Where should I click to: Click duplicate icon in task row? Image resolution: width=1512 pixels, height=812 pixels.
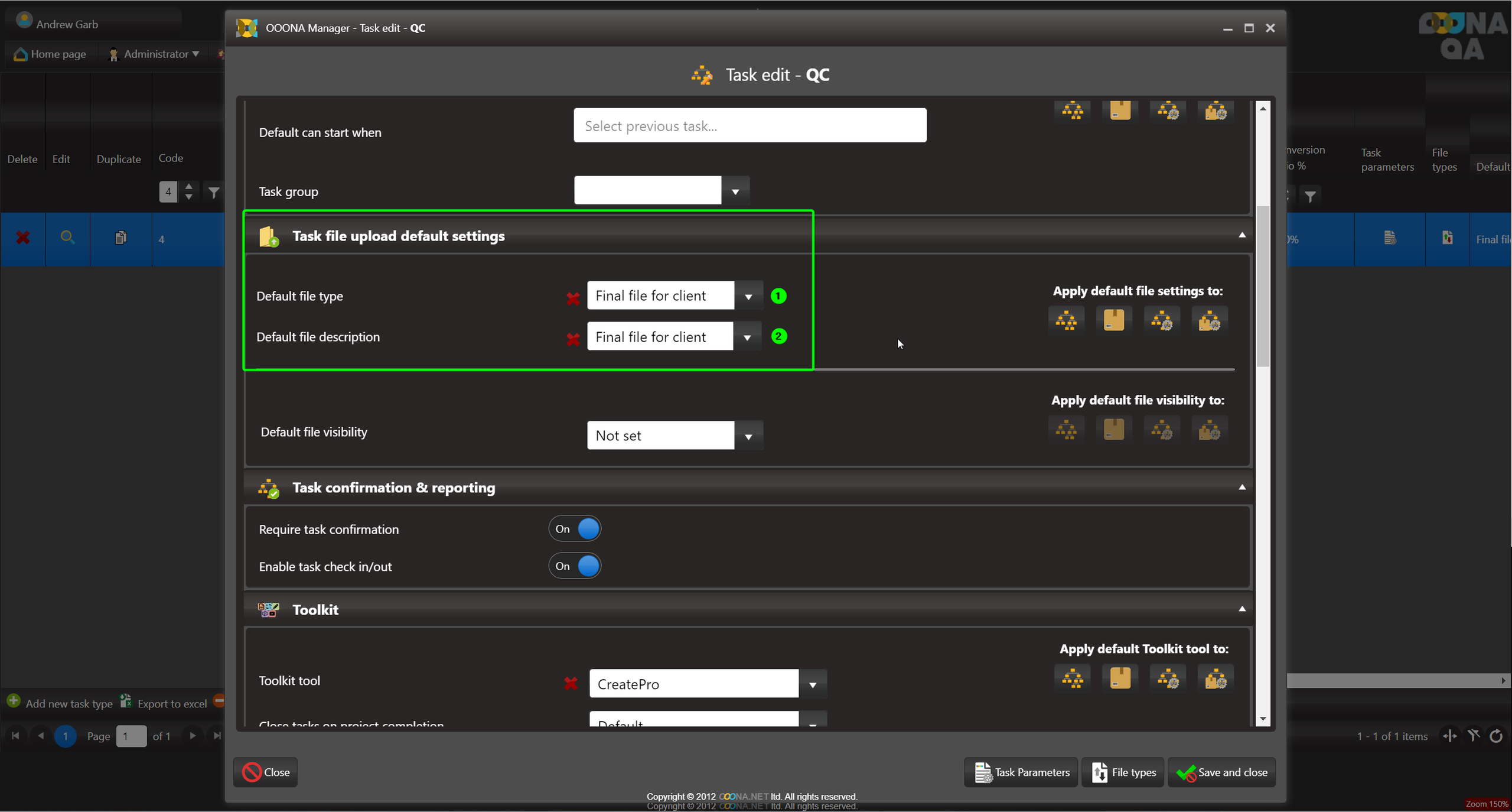[120, 238]
